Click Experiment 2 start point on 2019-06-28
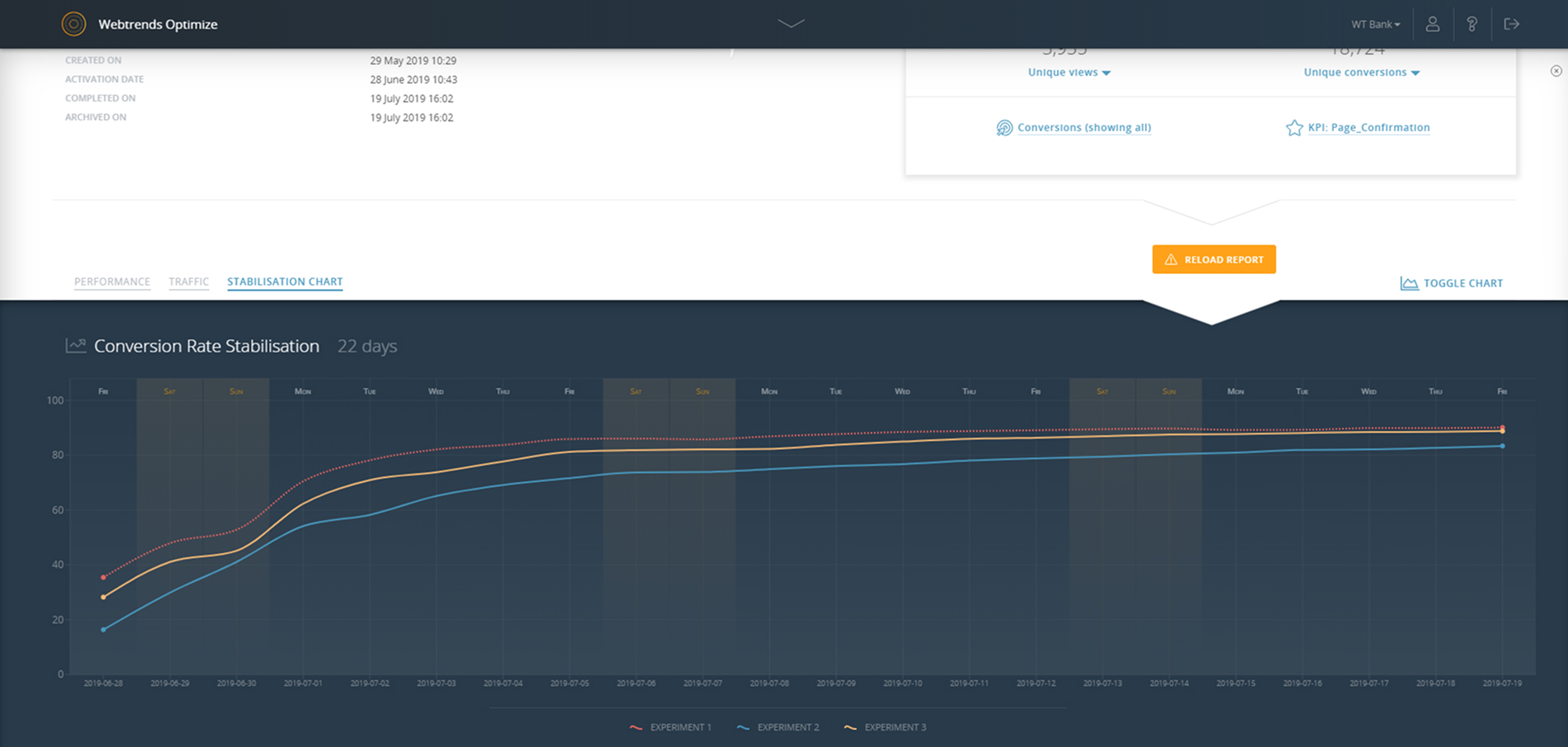Screen dimensions: 1568x747 pyautogui.click(x=103, y=630)
